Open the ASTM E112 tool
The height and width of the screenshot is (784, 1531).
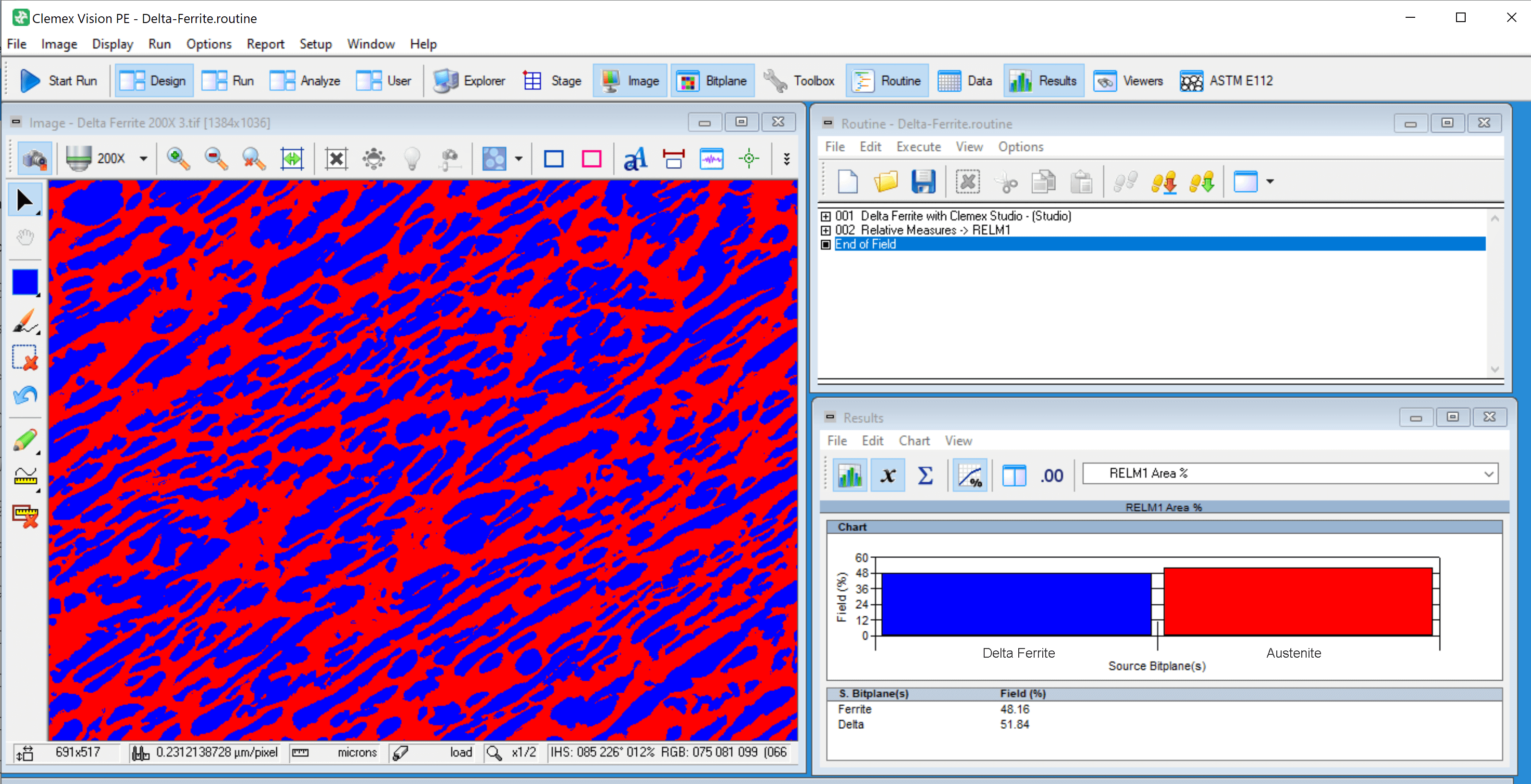point(1226,80)
